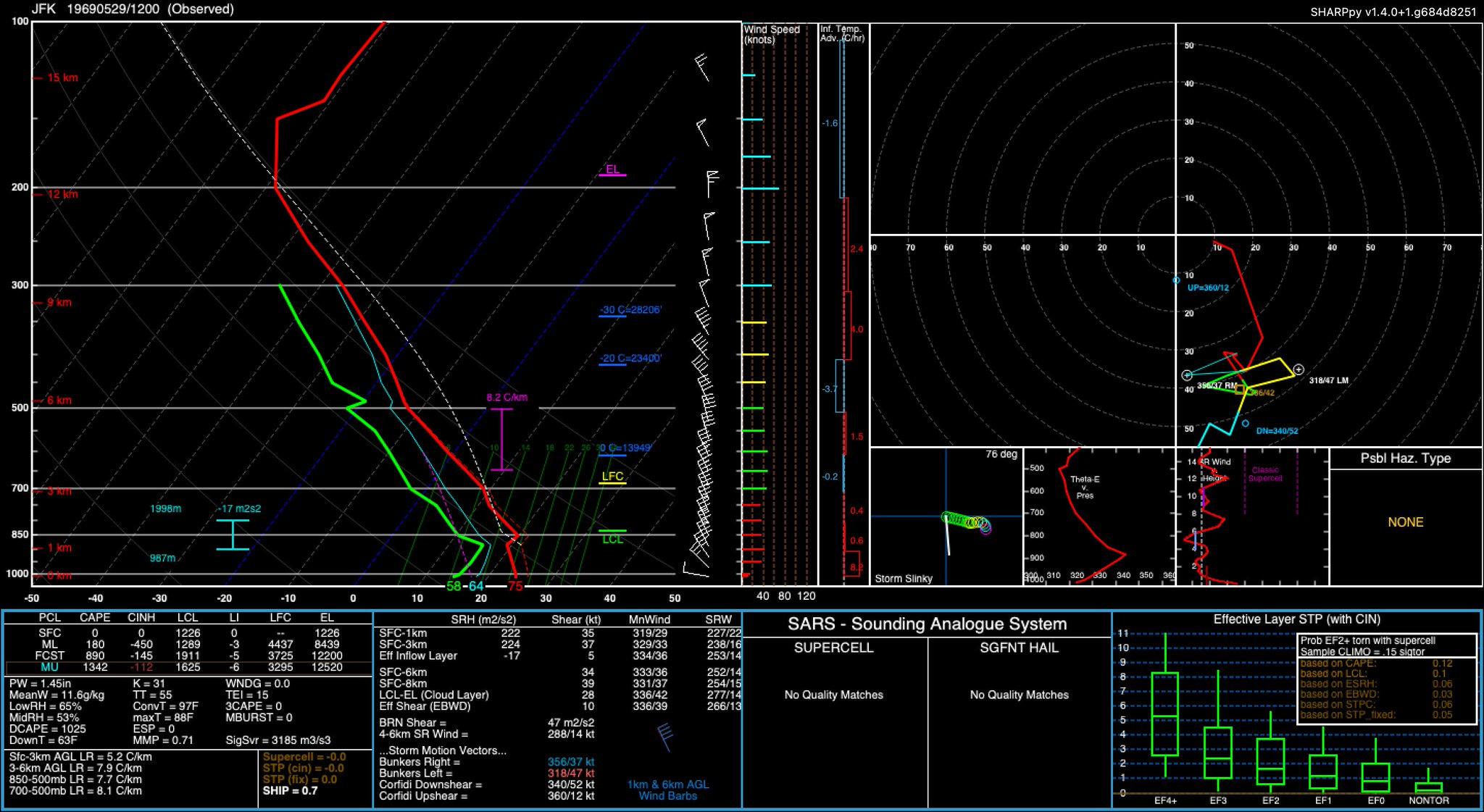The image size is (1484, 812).
Task: Open the Storm Slinky inset panel
Action: point(946,516)
